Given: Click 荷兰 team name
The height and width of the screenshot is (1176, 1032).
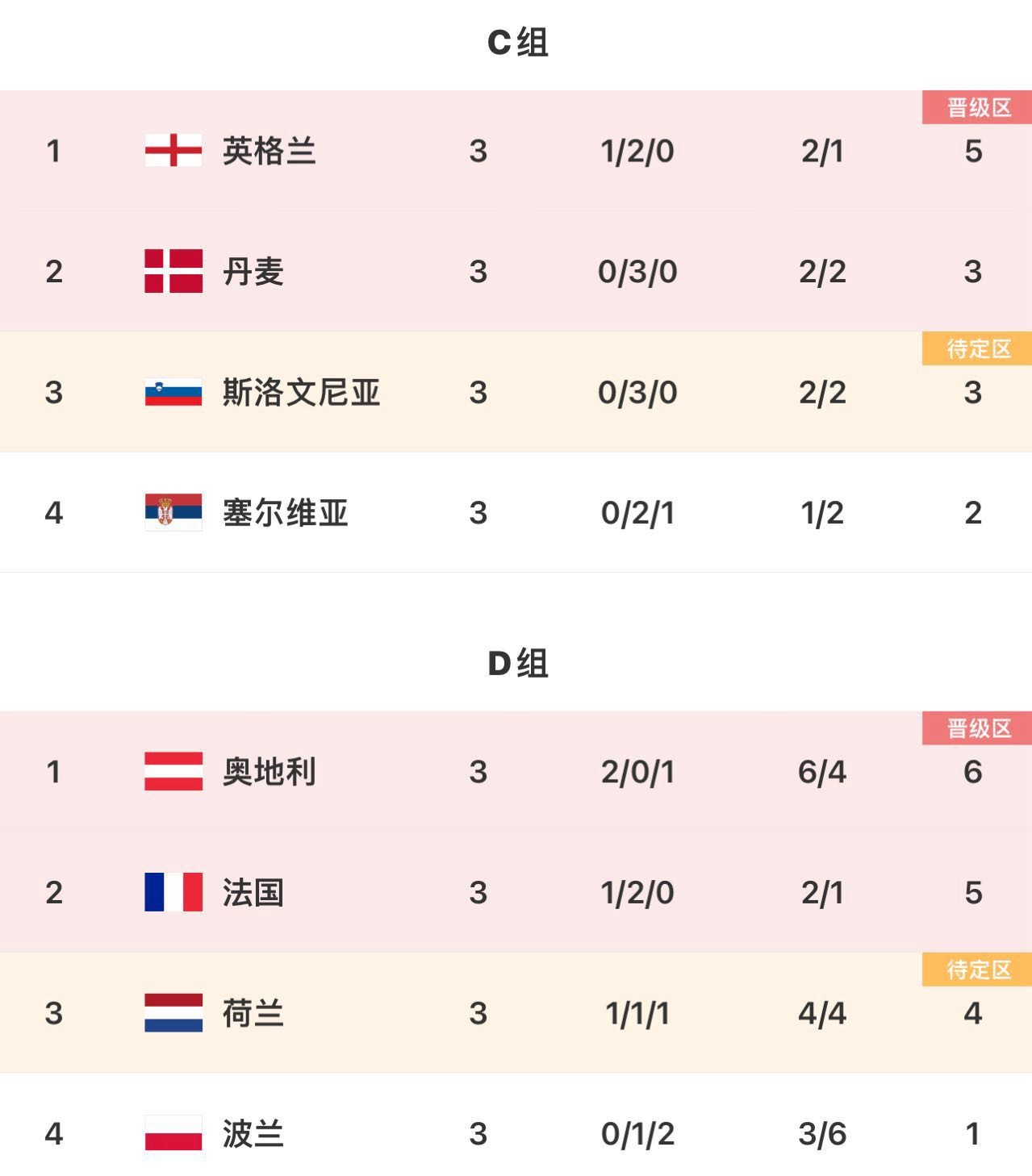Looking at the screenshot, I should tap(253, 1013).
